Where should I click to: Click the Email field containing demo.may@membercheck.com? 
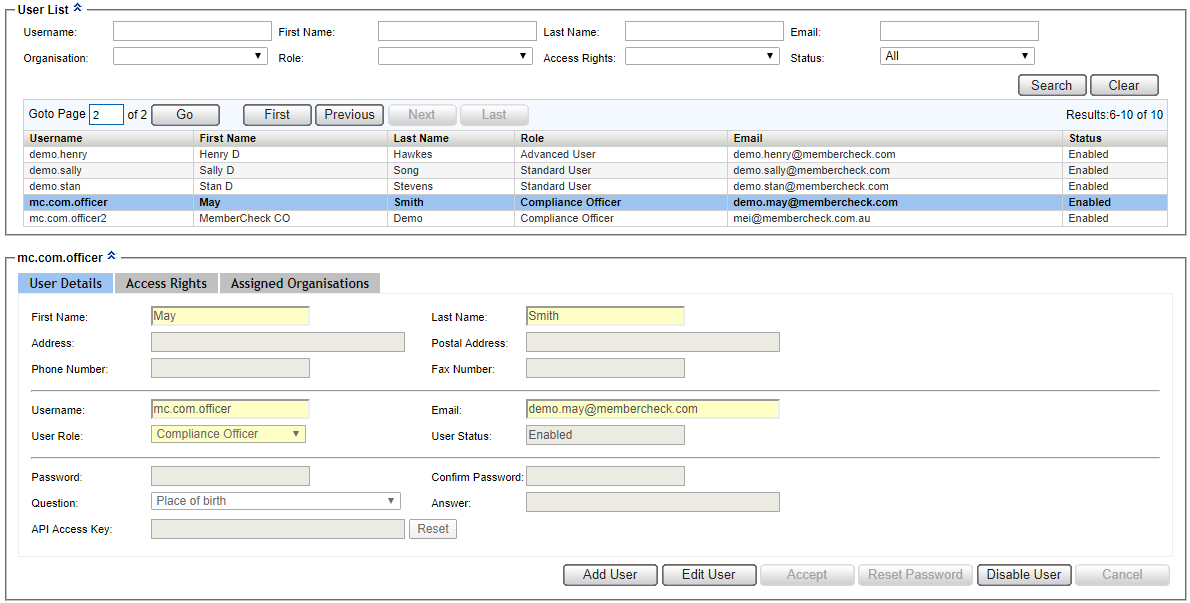[653, 409]
